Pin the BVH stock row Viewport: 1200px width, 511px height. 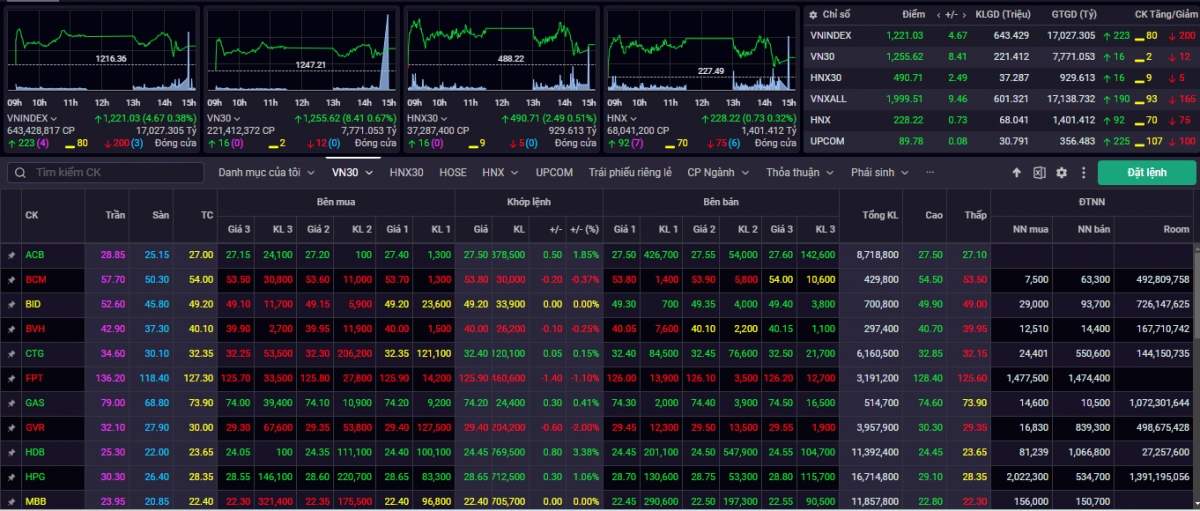pos(12,328)
